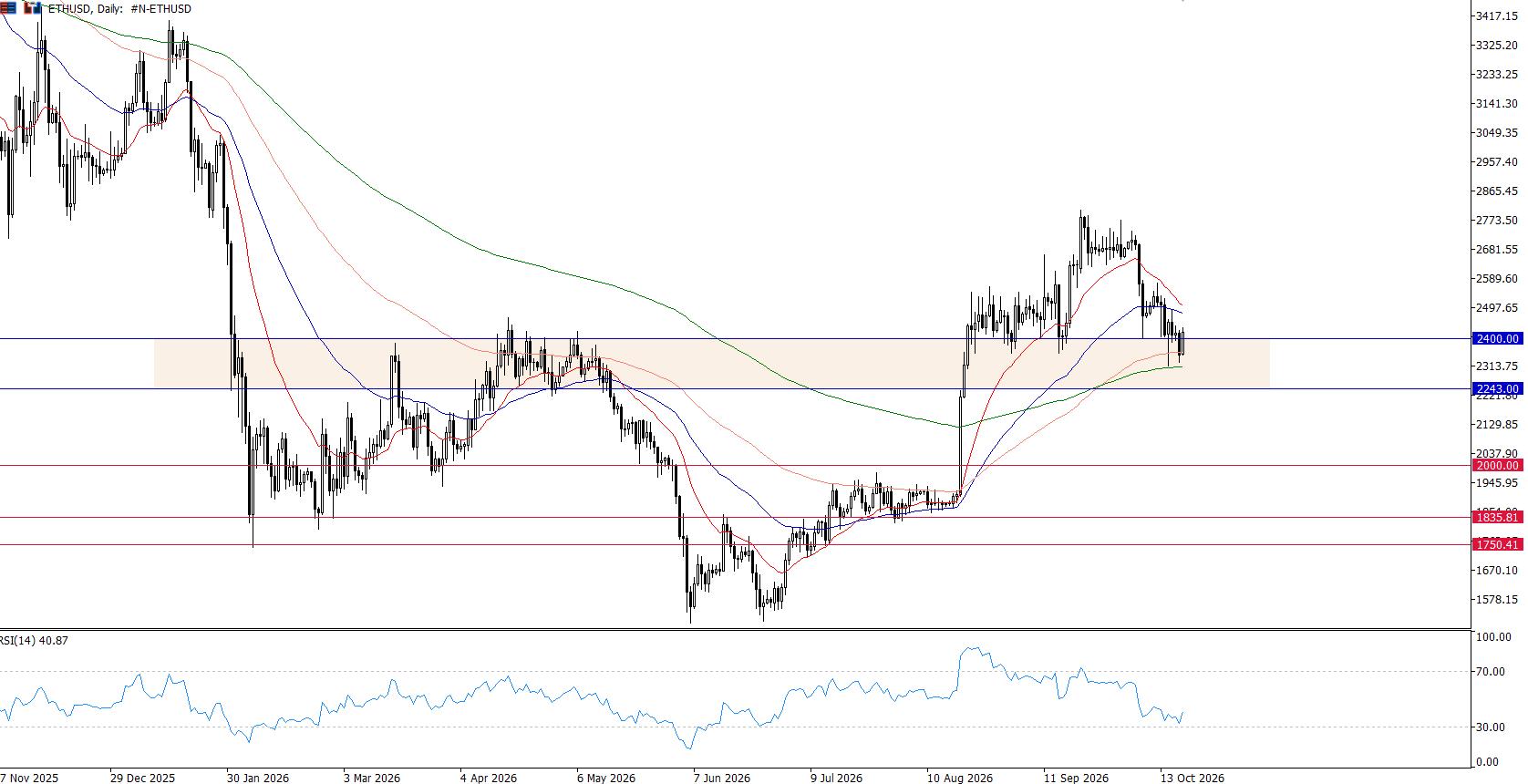Image resolution: width=1528 pixels, height=784 pixels.
Task: Click the 1945.95 price on the scale
Action: click(1497, 483)
